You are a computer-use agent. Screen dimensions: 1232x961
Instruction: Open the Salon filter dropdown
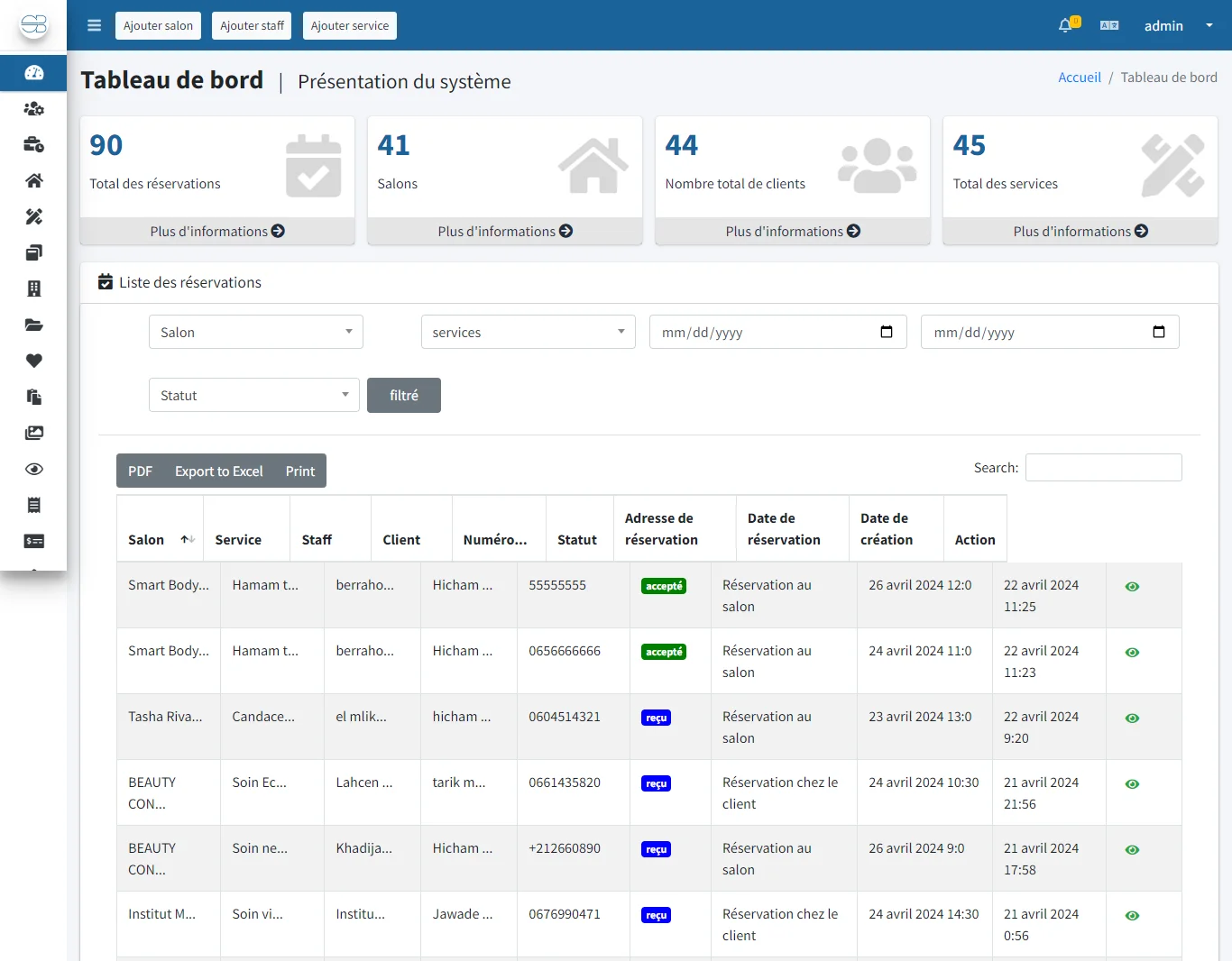pyautogui.click(x=256, y=332)
